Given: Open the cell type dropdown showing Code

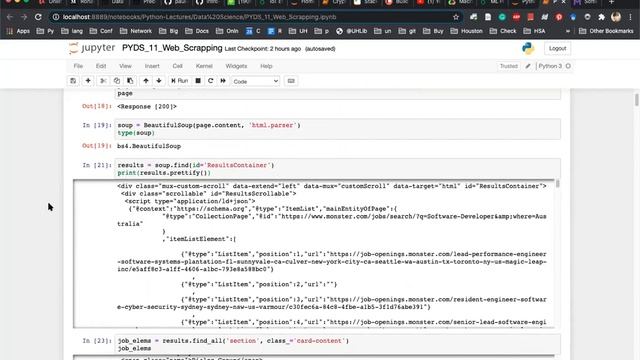Looking at the screenshot, I should (x=256, y=81).
